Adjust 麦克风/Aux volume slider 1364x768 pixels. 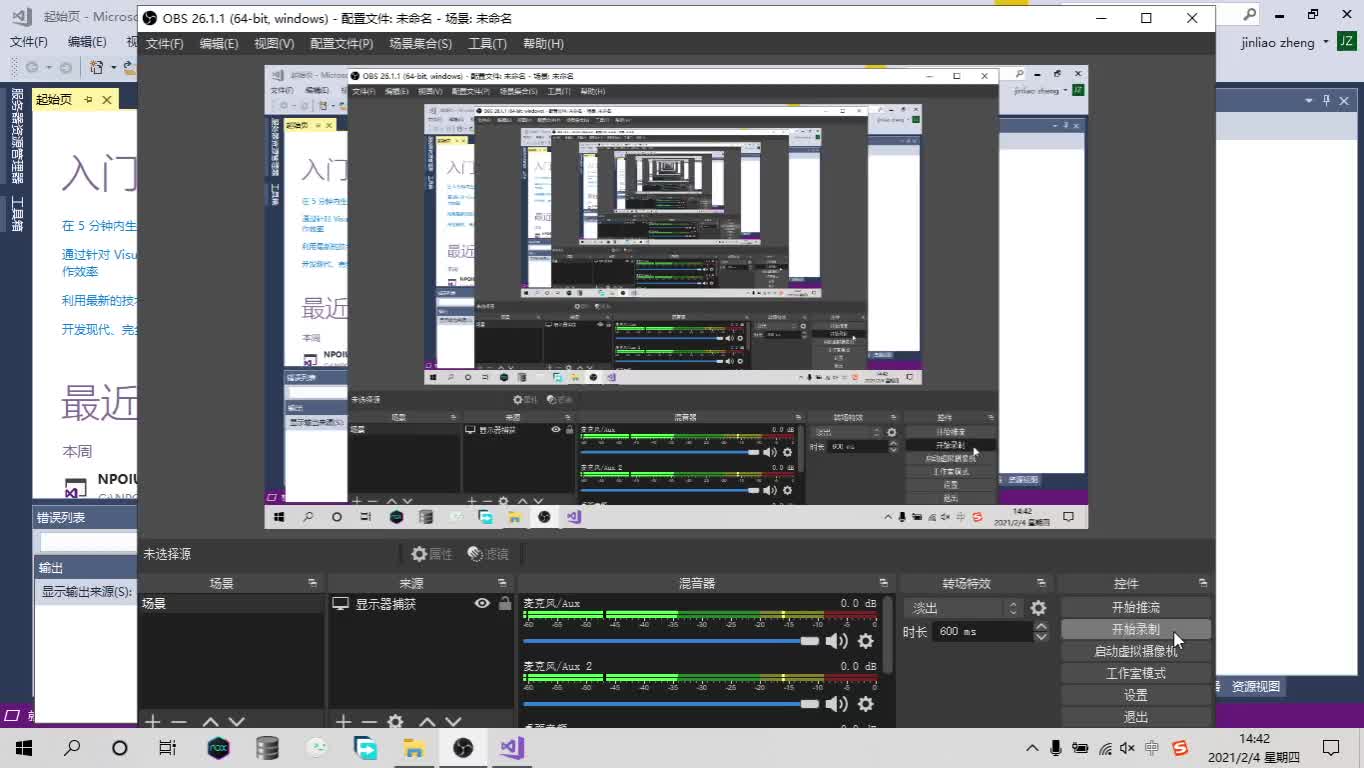coord(671,641)
